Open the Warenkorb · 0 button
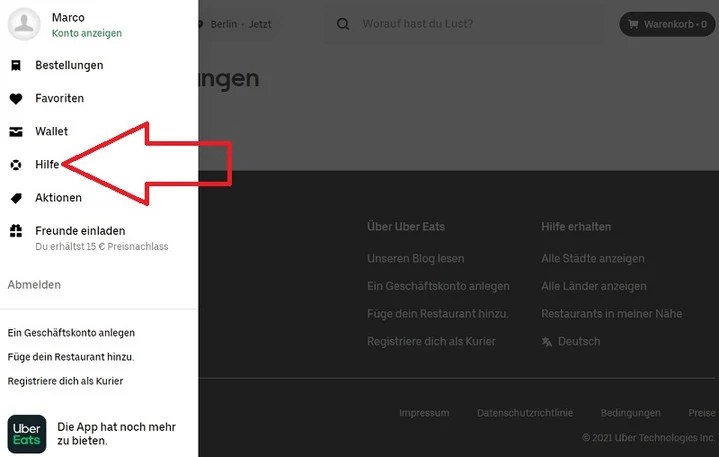 [667, 24]
